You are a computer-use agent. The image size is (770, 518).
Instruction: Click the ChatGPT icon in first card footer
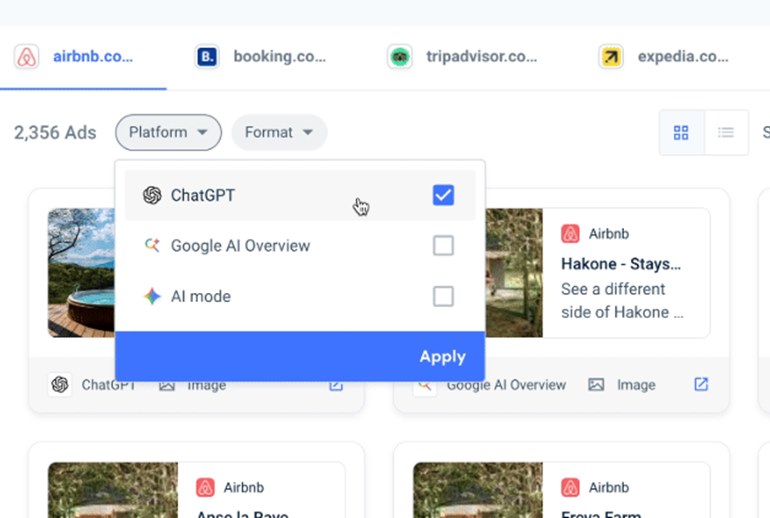pyautogui.click(x=60, y=384)
